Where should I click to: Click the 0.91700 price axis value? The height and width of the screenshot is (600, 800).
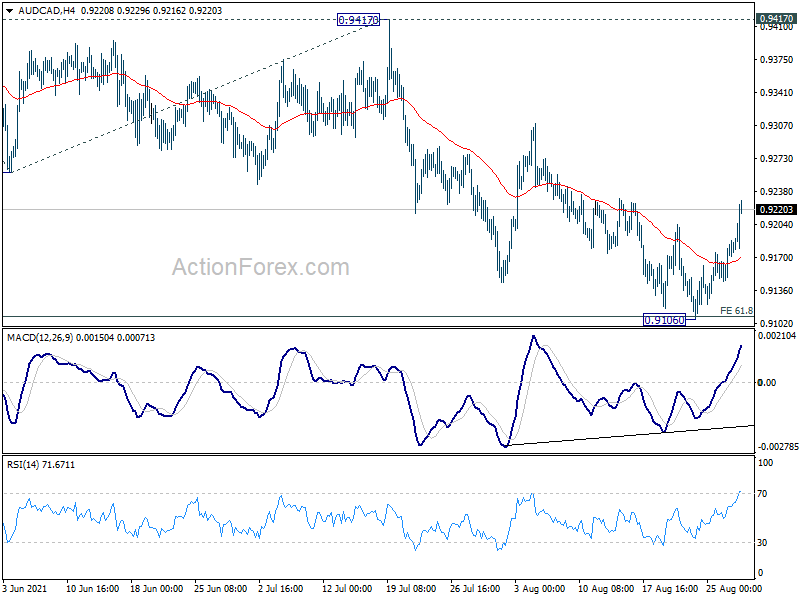point(777,258)
